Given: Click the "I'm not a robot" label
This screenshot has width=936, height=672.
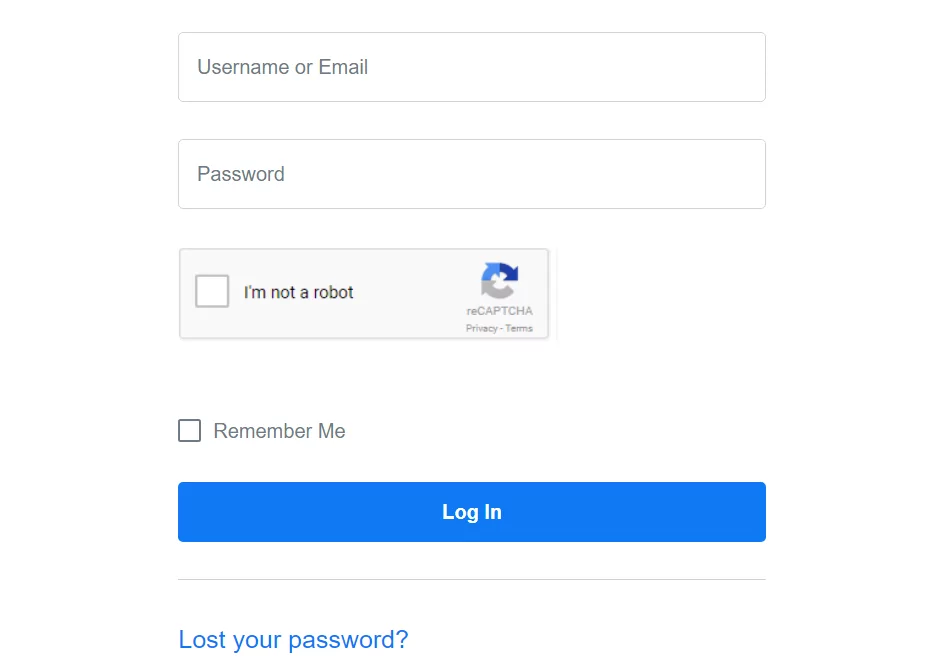Looking at the screenshot, I should pos(298,293).
